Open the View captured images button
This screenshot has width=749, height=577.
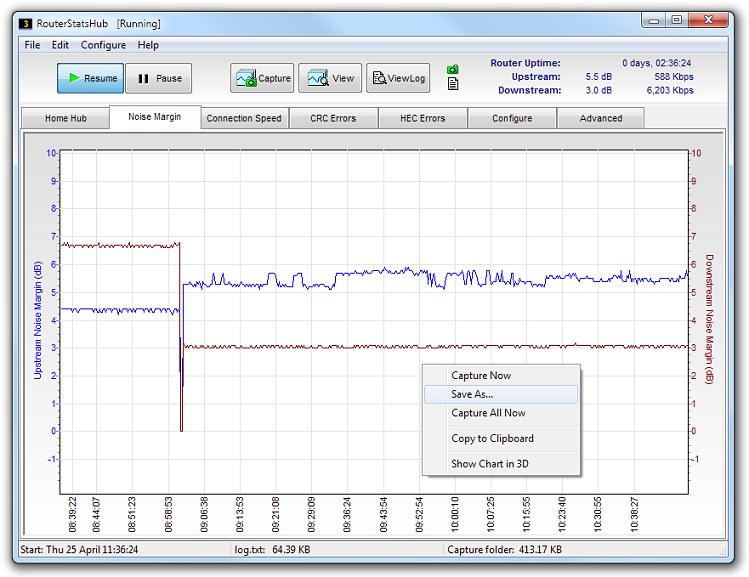point(330,78)
